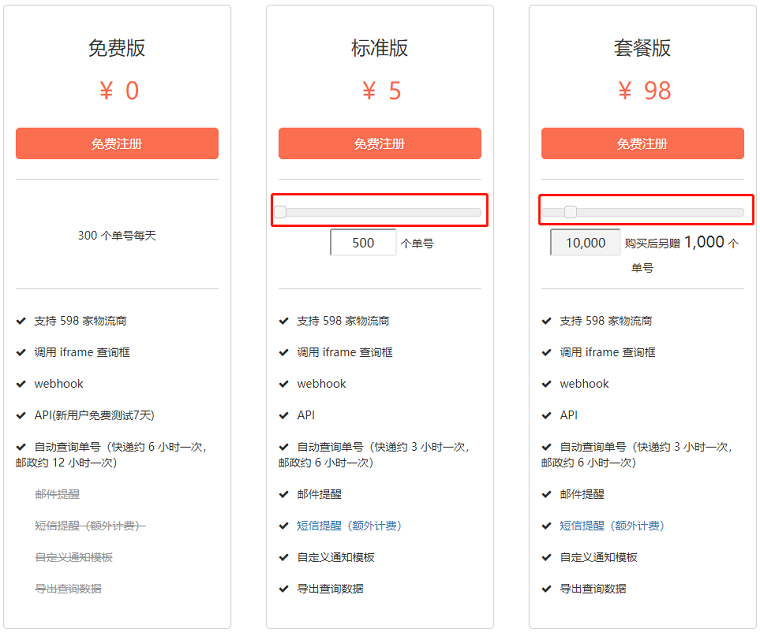Click checkmark beside 邮件提醒 in 标准版
This screenshot has width=760, height=632.
284,494
